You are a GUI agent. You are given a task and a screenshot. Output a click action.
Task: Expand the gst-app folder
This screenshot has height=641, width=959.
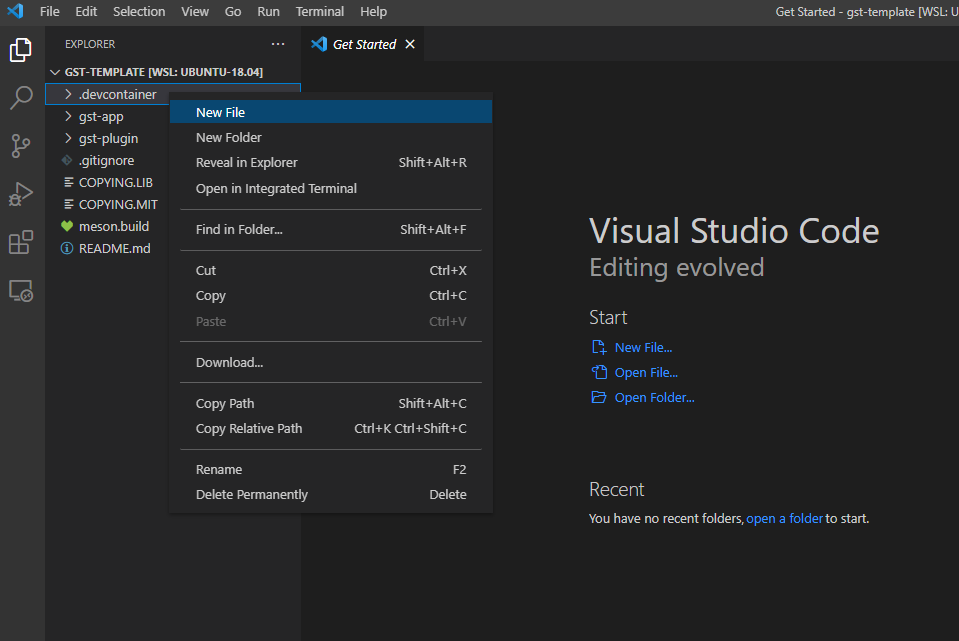click(101, 116)
